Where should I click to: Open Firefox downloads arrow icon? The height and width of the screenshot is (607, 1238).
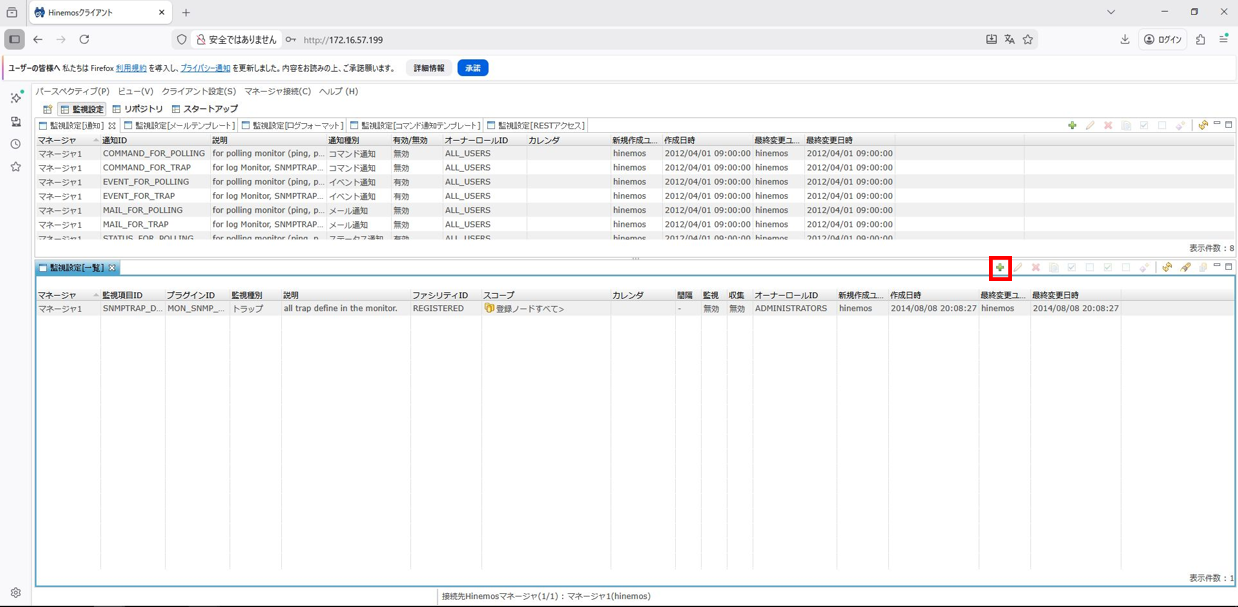(1125, 40)
